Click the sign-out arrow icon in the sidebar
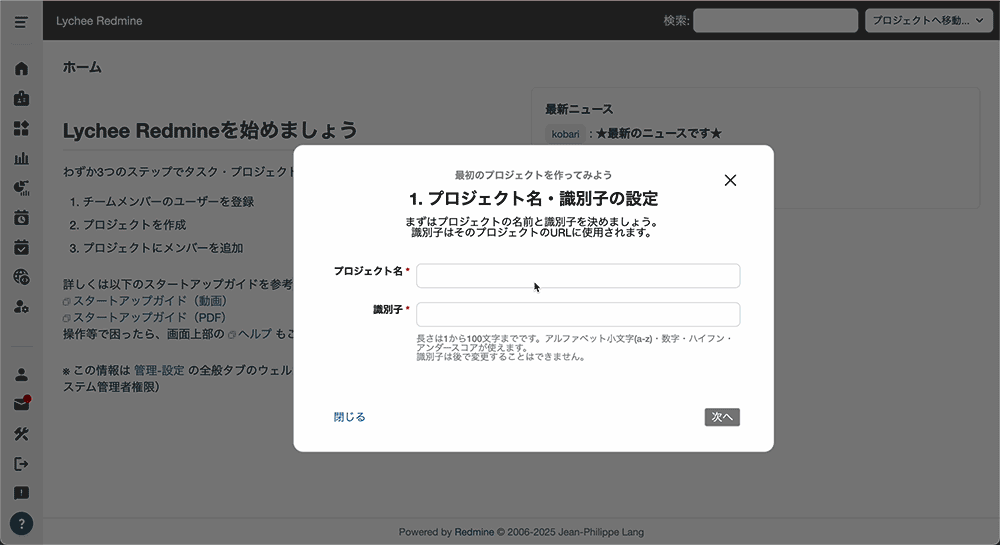This screenshot has width=1000, height=545. click(21, 464)
